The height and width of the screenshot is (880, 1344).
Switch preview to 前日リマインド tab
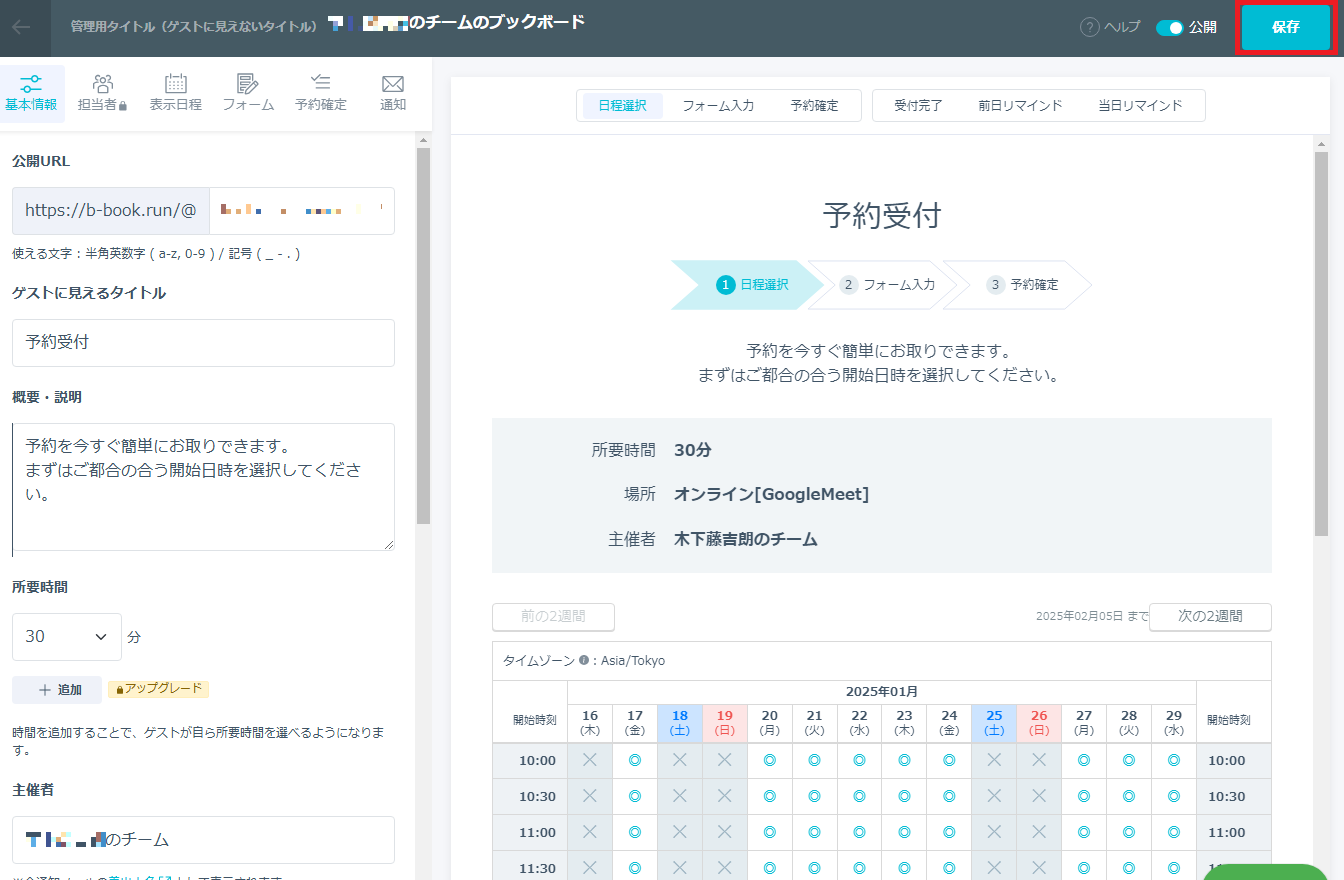click(1020, 106)
